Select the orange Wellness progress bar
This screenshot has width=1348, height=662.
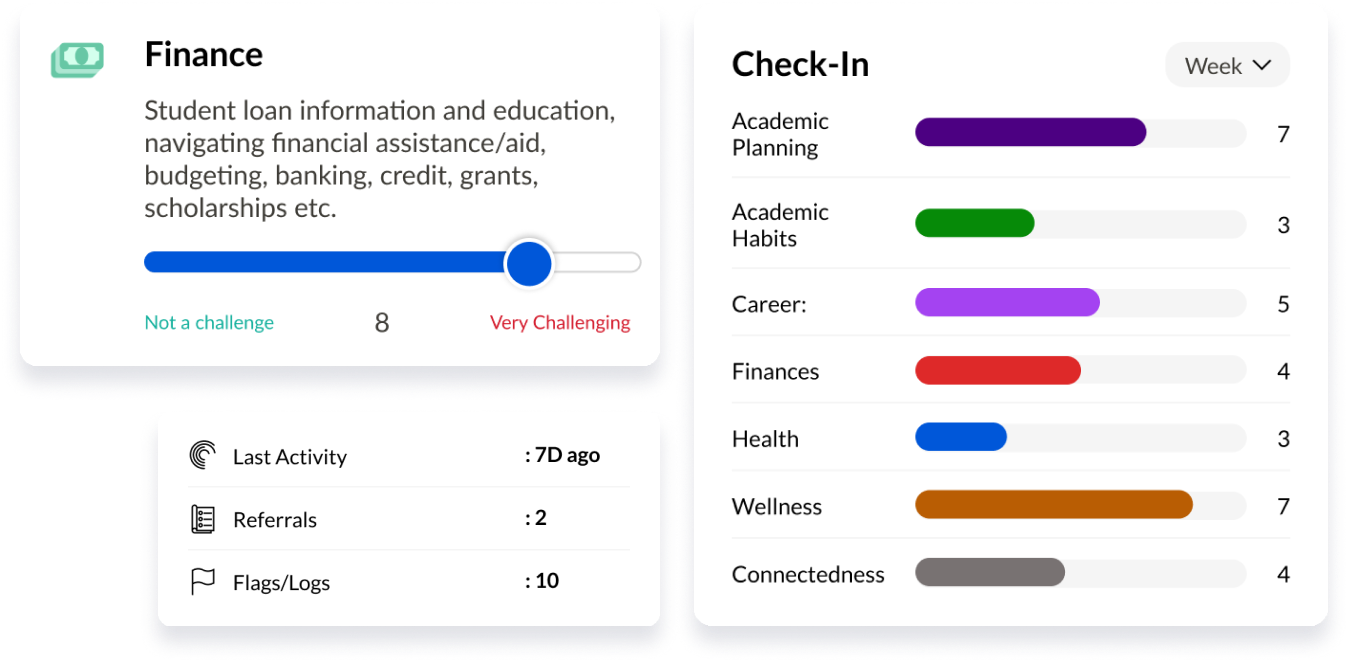tap(1054, 504)
